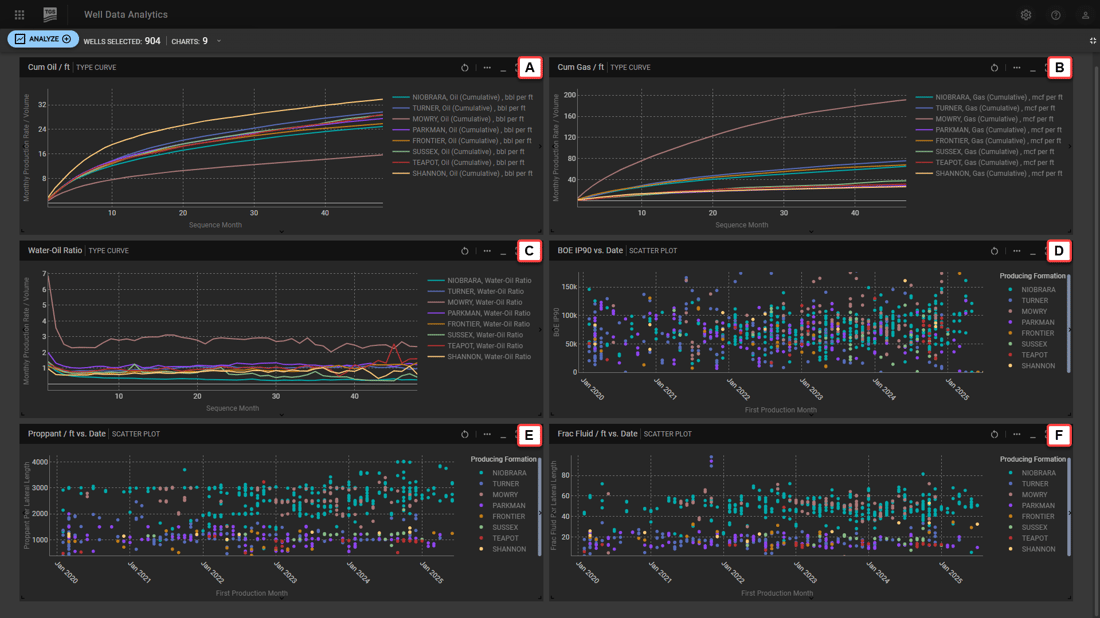Click the ANALYZE button
This screenshot has height=618, width=1100.
(43, 39)
